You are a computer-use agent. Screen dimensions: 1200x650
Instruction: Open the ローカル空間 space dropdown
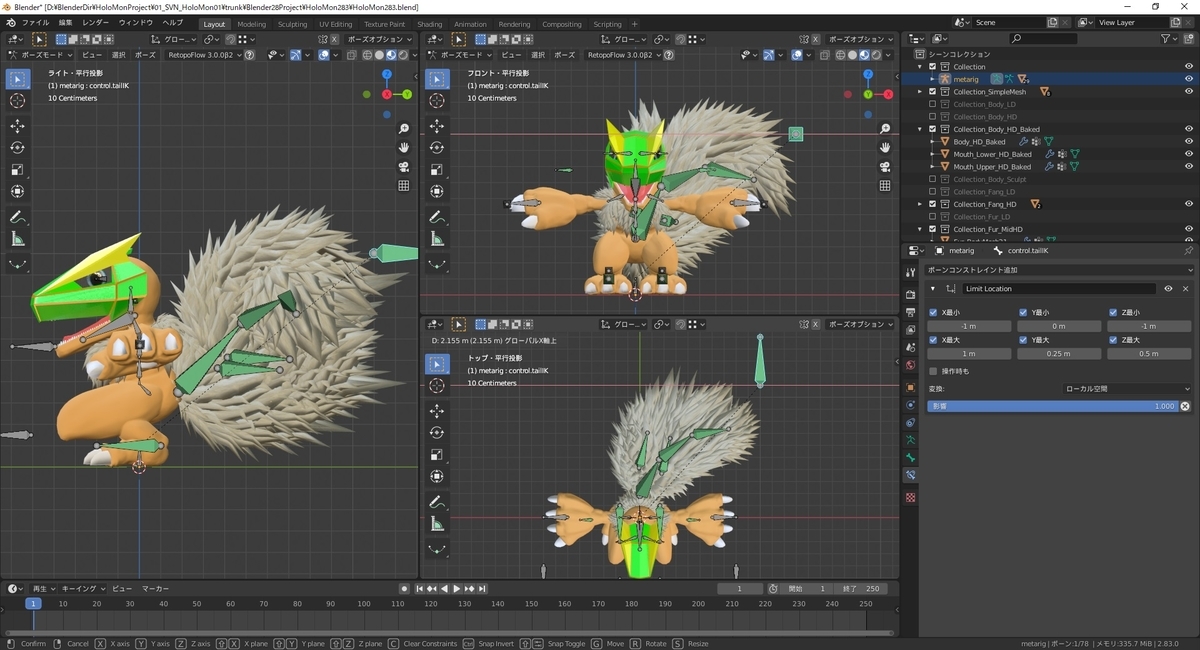coord(1126,389)
